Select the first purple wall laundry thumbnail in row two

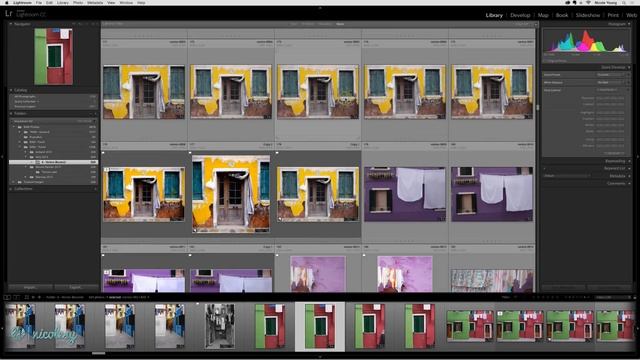click(405, 194)
